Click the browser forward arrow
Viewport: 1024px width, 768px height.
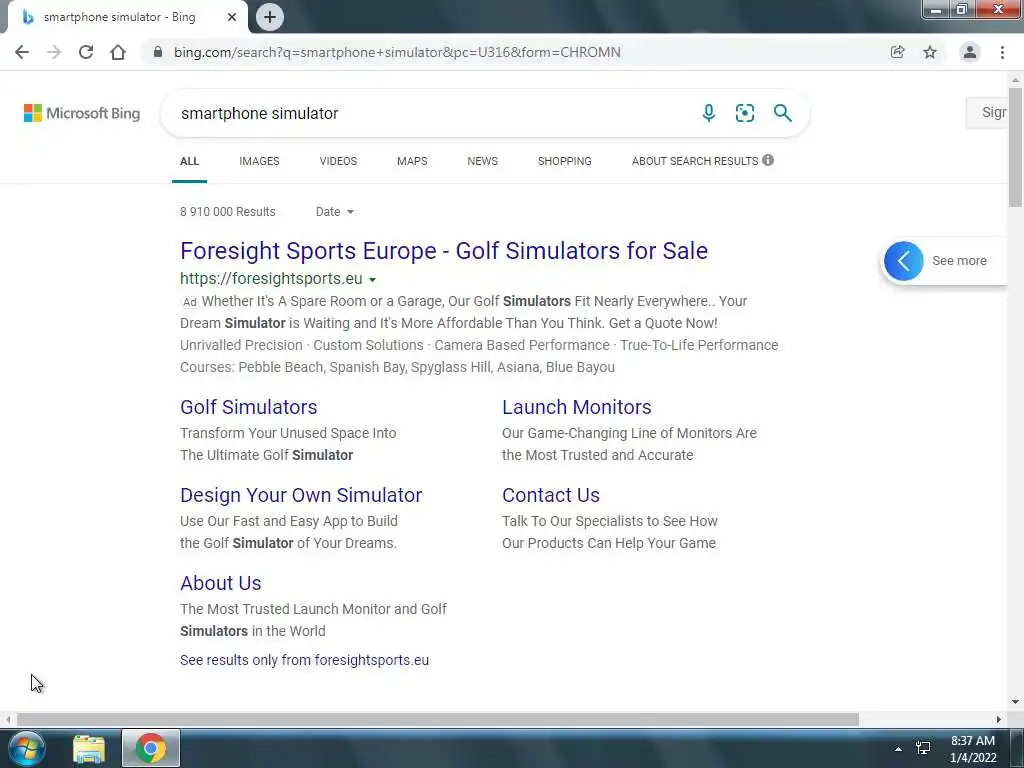[x=54, y=52]
